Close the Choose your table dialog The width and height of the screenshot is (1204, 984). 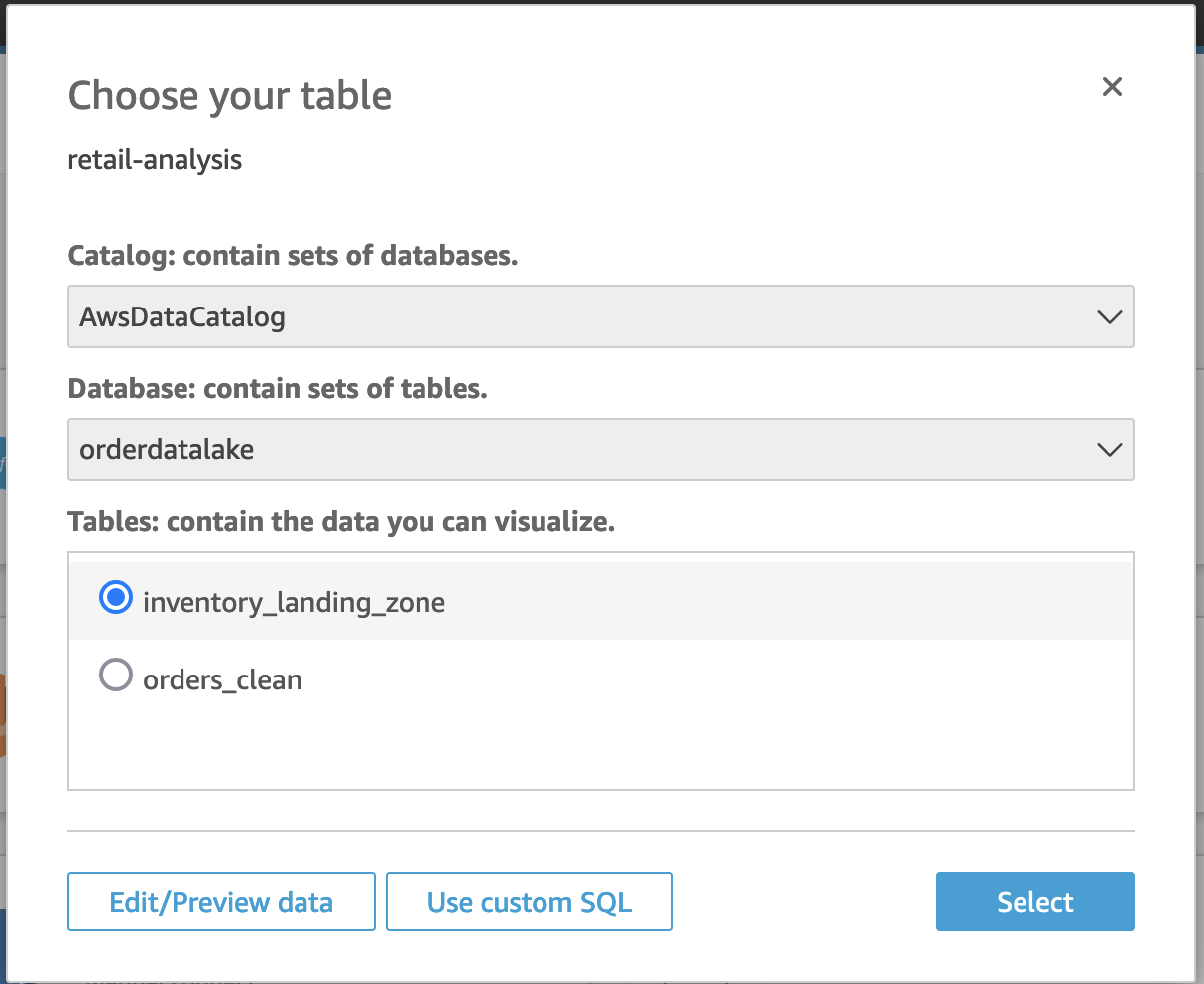coord(1112,87)
